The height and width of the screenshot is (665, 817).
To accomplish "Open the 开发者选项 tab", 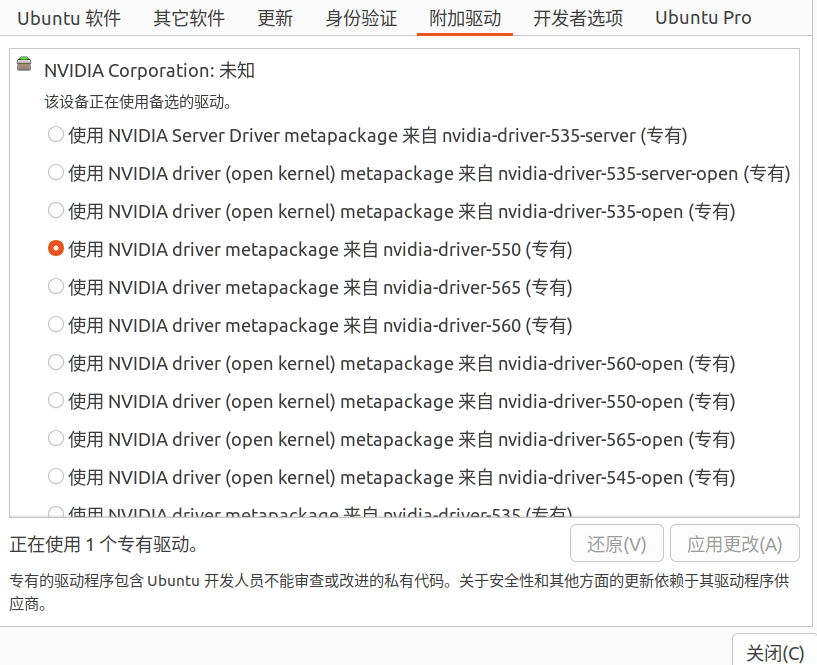I will click(578, 18).
